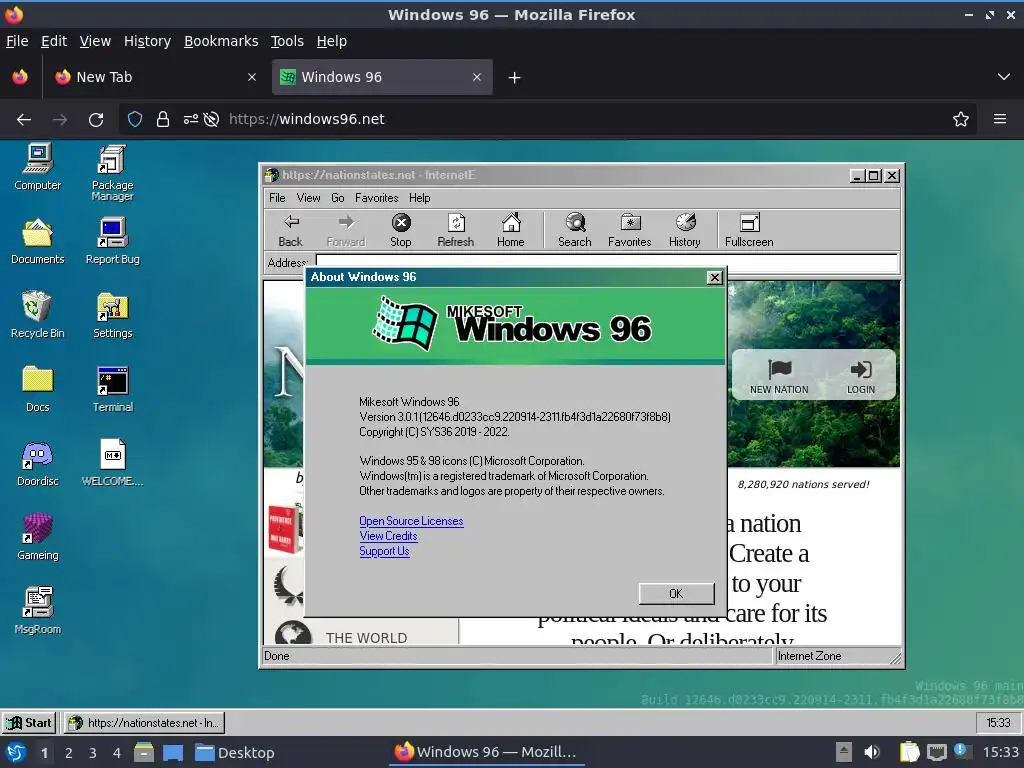Click the InternetE title bar
This screenshot has width=1024, height=768.
(x=555, y=175)
